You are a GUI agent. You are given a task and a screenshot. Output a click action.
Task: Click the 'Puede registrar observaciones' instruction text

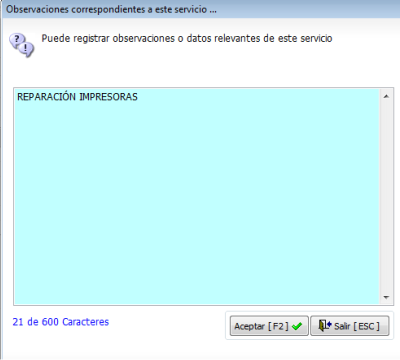coord(187,38)
